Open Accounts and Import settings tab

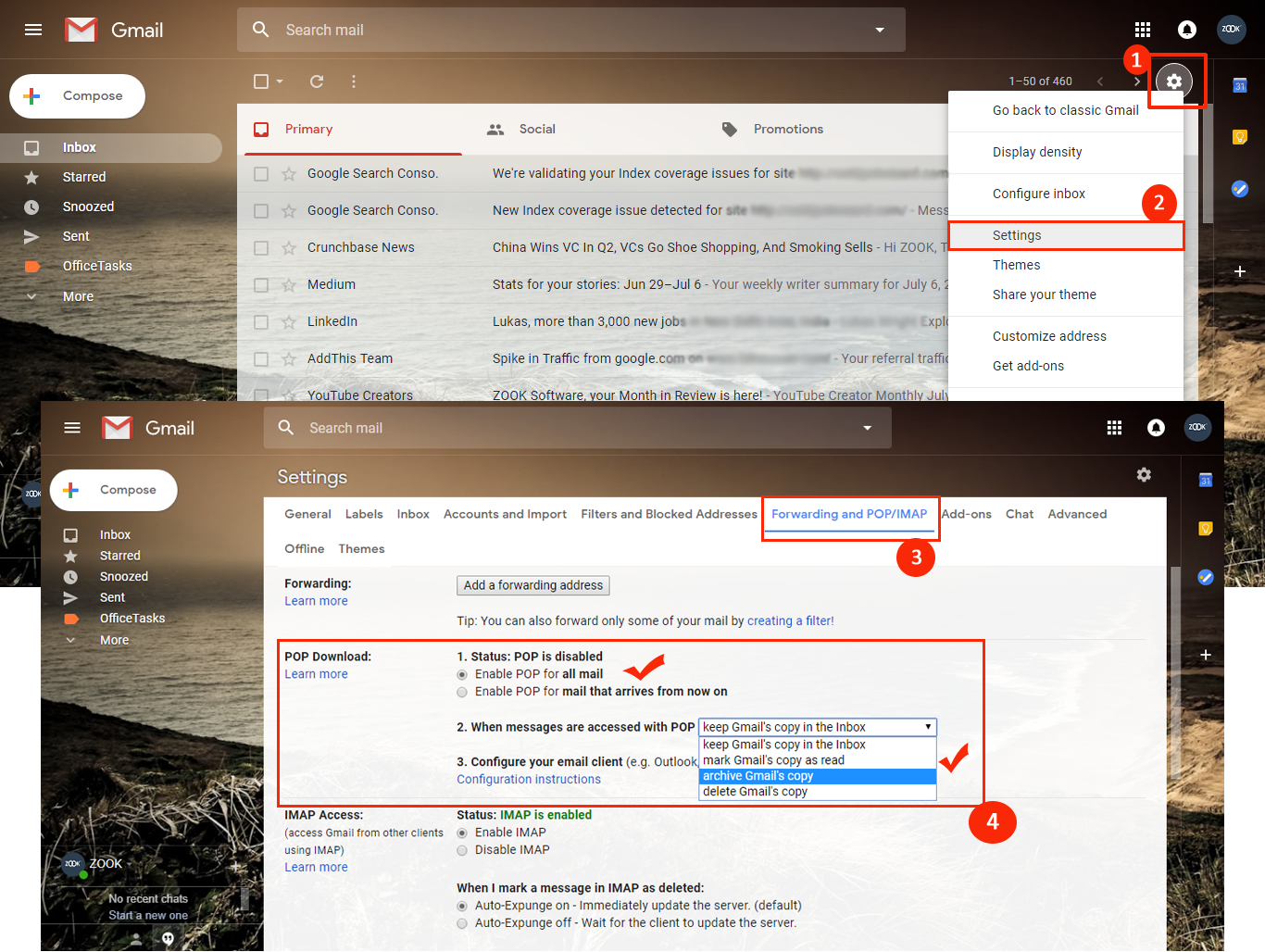click(x=505, y=514)
